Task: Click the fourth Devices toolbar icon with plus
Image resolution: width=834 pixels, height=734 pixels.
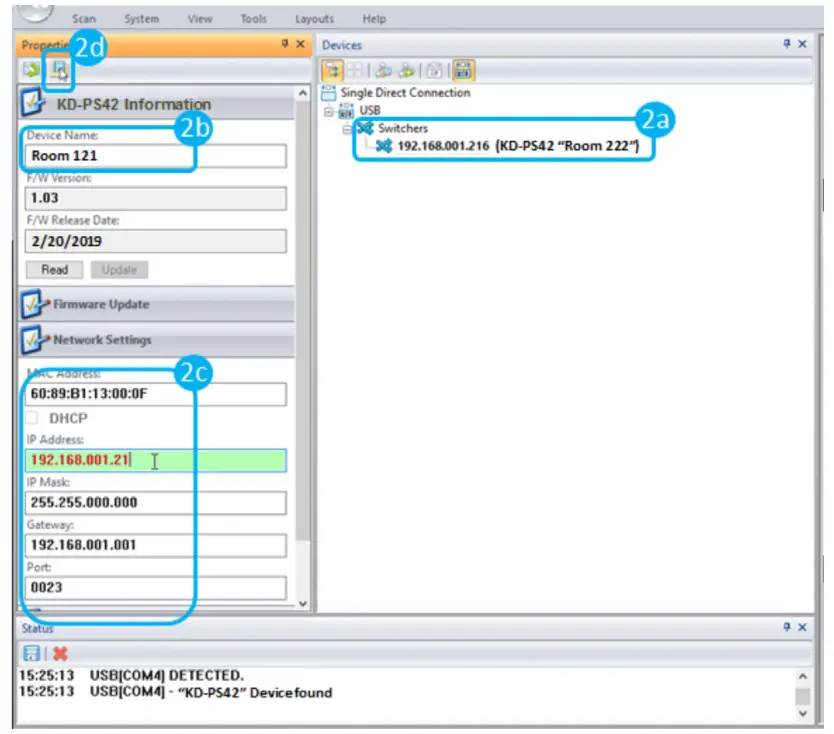Action: [x=406, y=70]
